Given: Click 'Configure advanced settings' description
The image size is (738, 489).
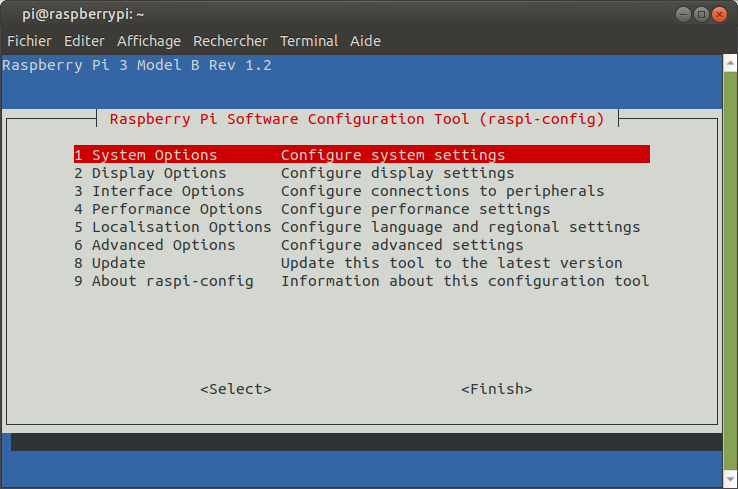Looking at the screenshot, I should click(402, 245).
